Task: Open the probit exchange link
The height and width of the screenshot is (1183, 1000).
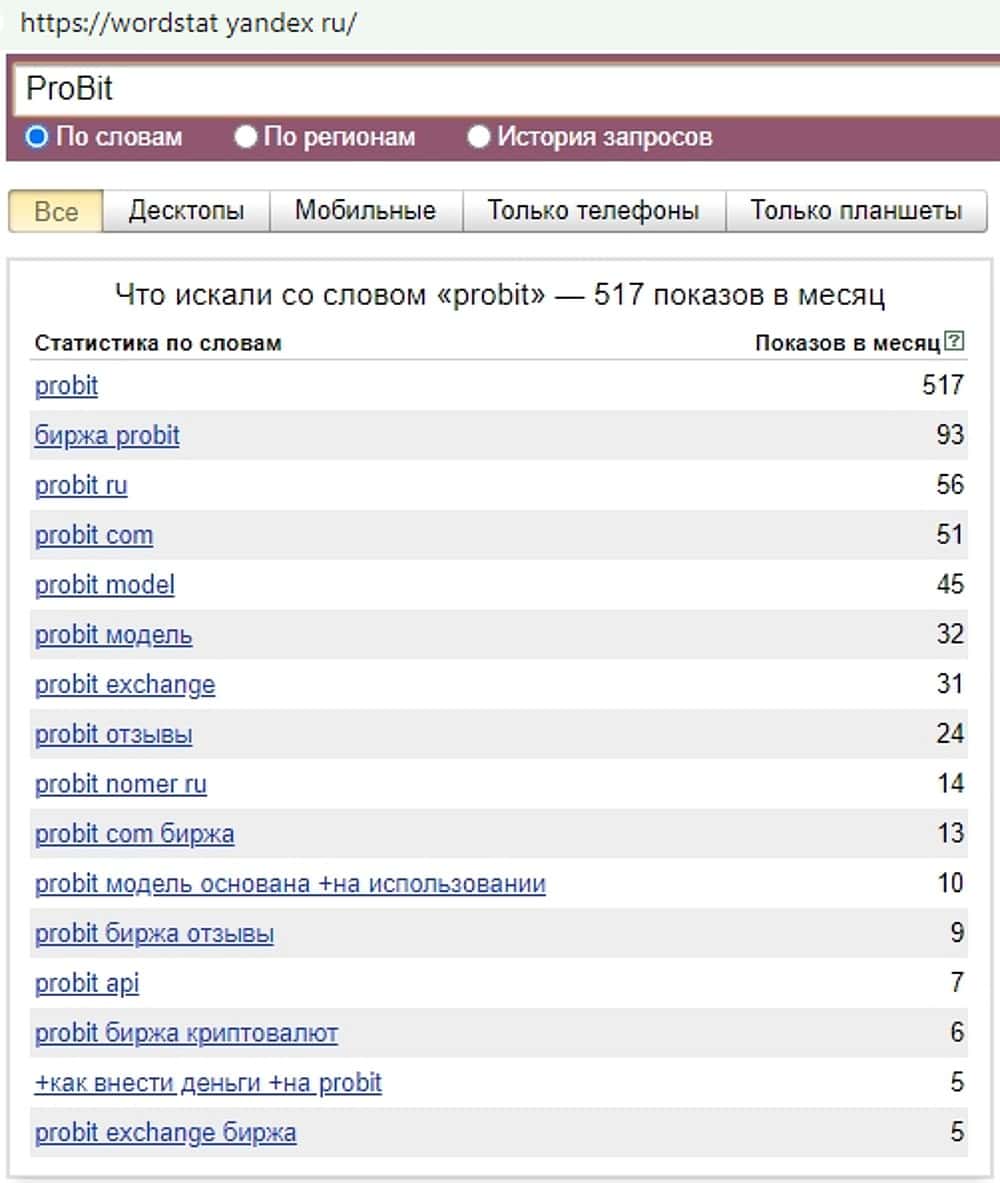Action: (125, 684)
